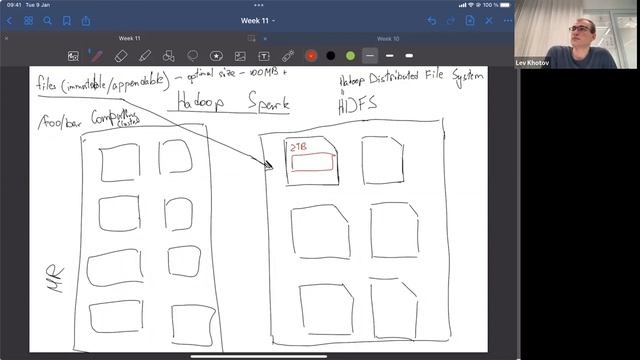Redo the undone stroke
This screenshot has height=360, width=640.
click(x=451, y=20)
